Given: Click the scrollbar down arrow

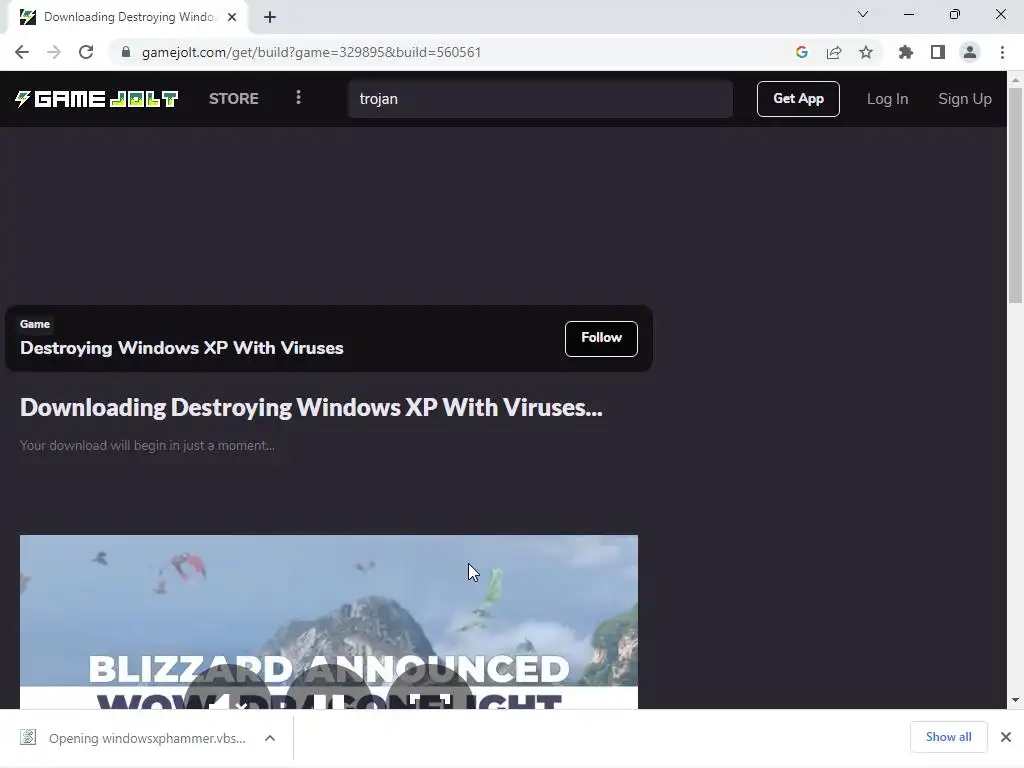Looking at the screenshot, I should pyautogui.click(x=1015, y=700).
